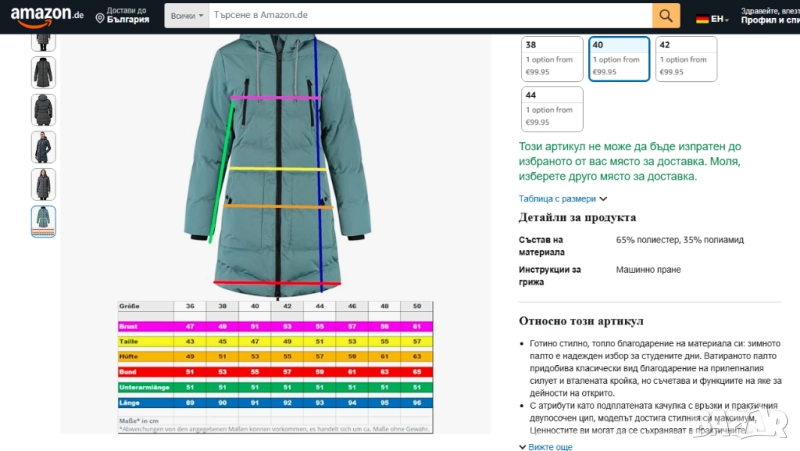The image size is (800, 451).
Task: Click the third thumbnail showing black coat
Action: click(43, 110)
